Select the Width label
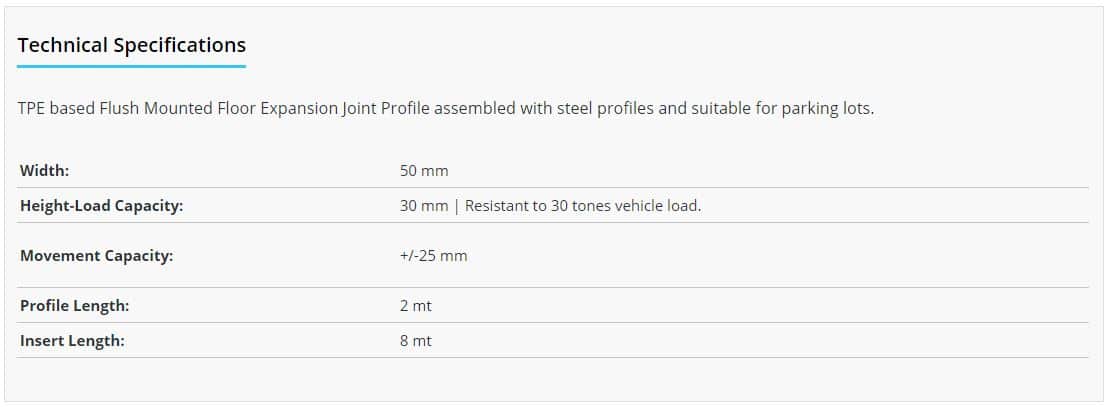1110x407 pixels. 45,171
